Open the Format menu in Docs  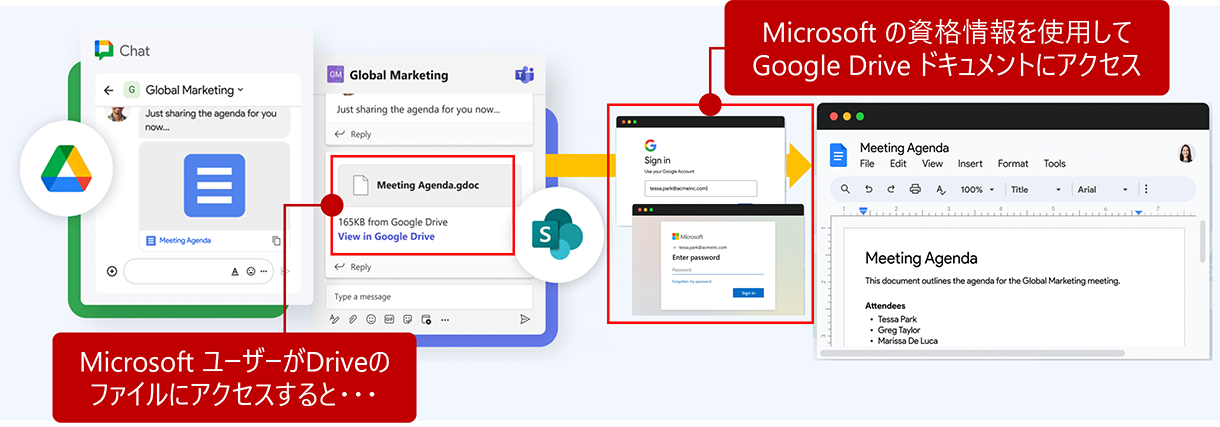pos(1012,164)
